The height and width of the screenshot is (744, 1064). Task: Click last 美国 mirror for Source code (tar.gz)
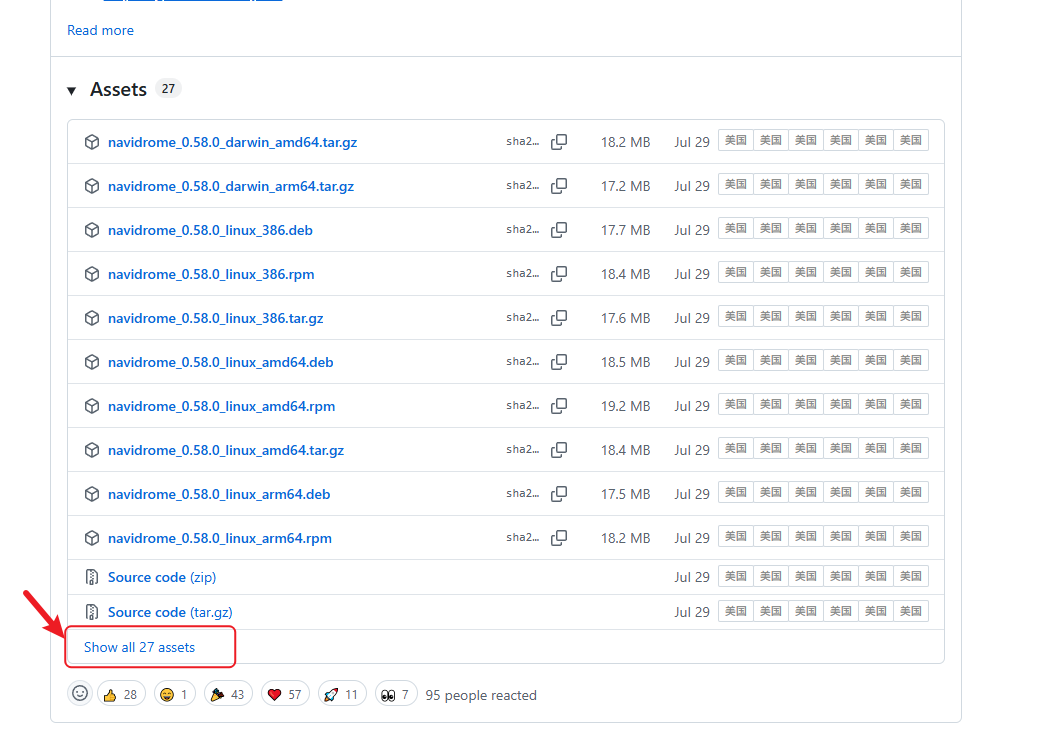tap(911, 612)
